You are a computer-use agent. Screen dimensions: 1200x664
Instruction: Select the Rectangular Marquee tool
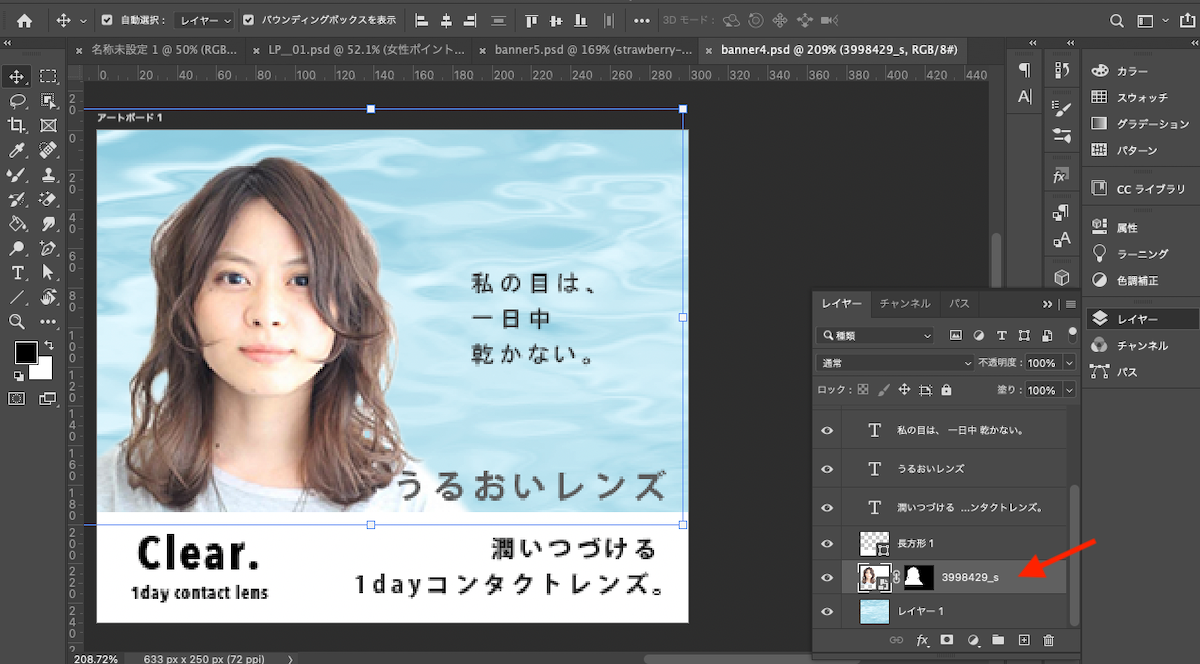pyautogui.click(x=48, y=76)
